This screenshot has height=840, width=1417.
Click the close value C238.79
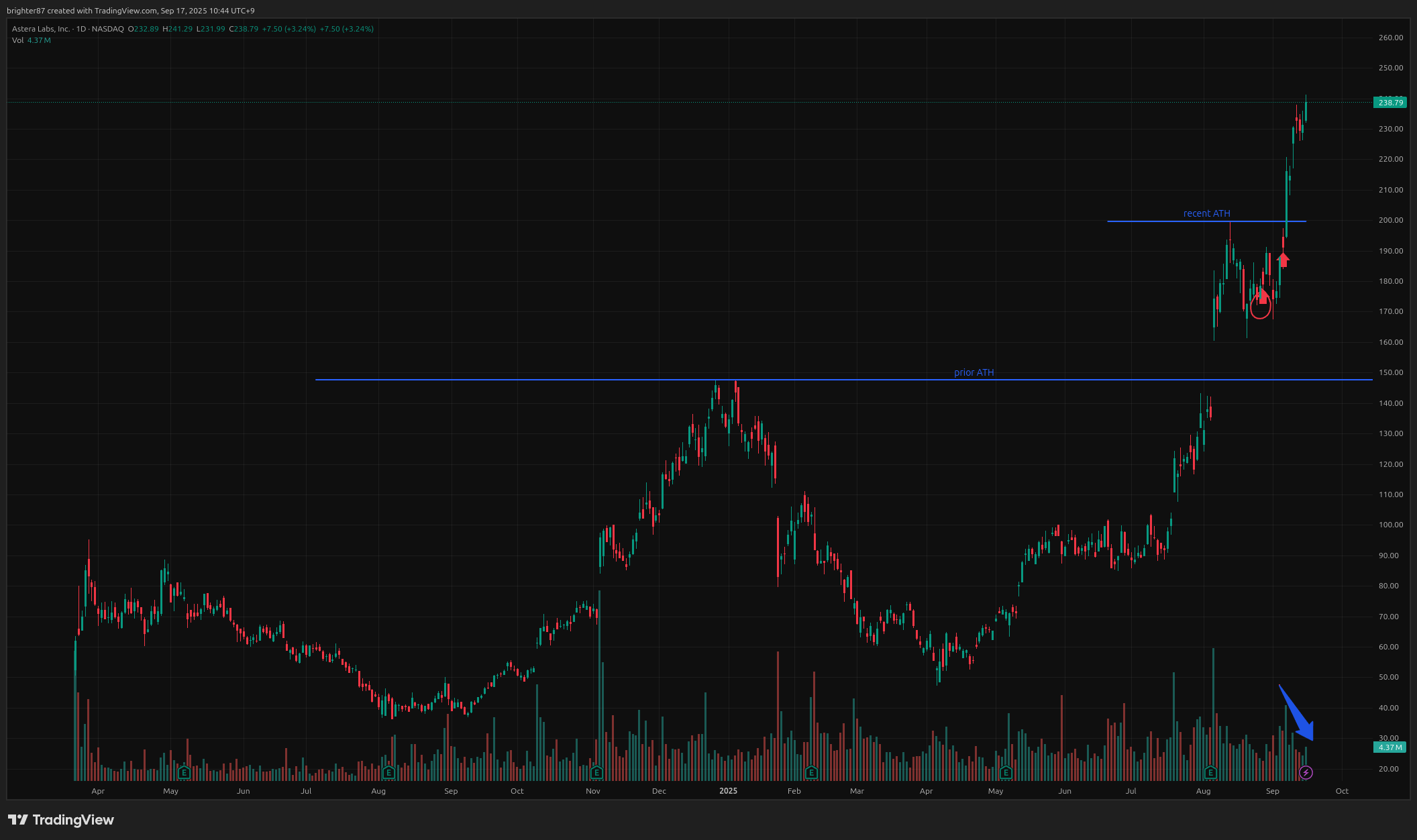click(244, 29)
